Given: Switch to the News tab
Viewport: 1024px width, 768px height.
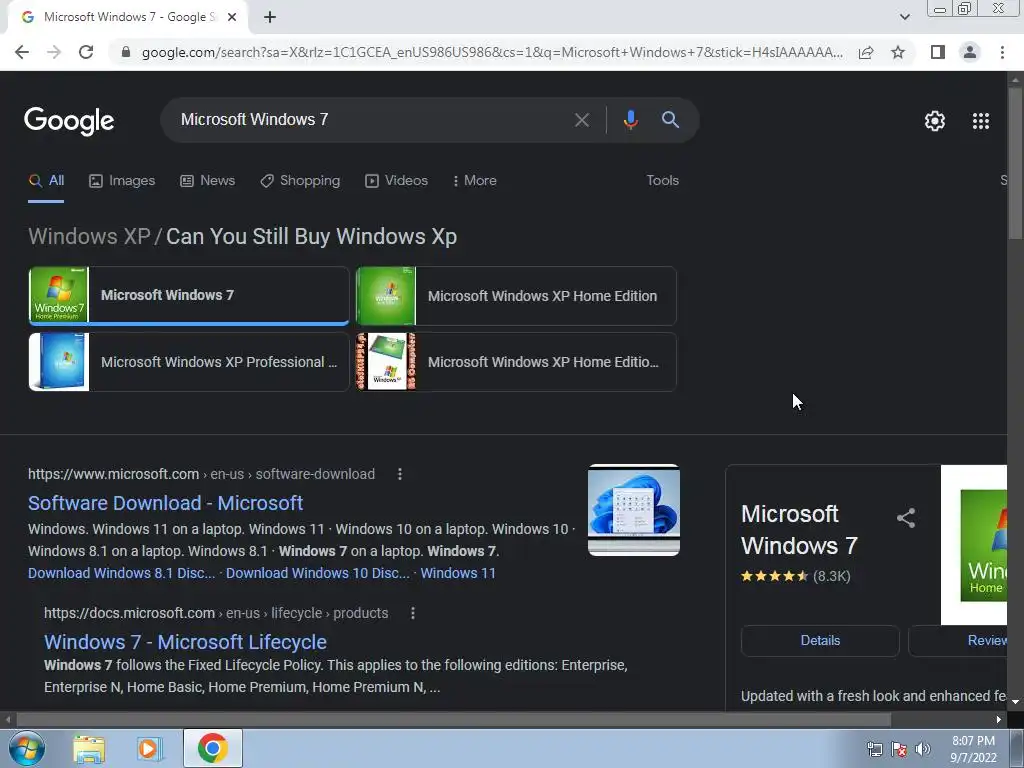Looking at the screenshot, I should [x=208, y=181].
